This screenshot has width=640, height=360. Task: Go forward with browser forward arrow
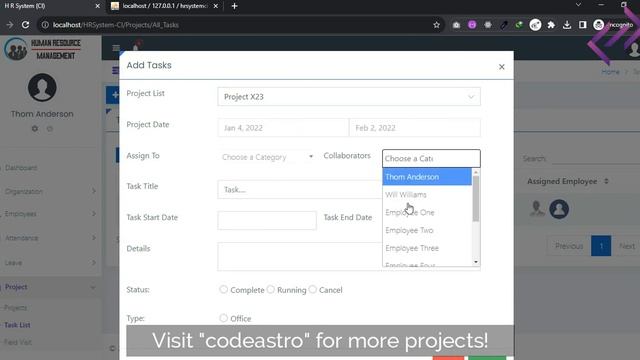point(9,25)
